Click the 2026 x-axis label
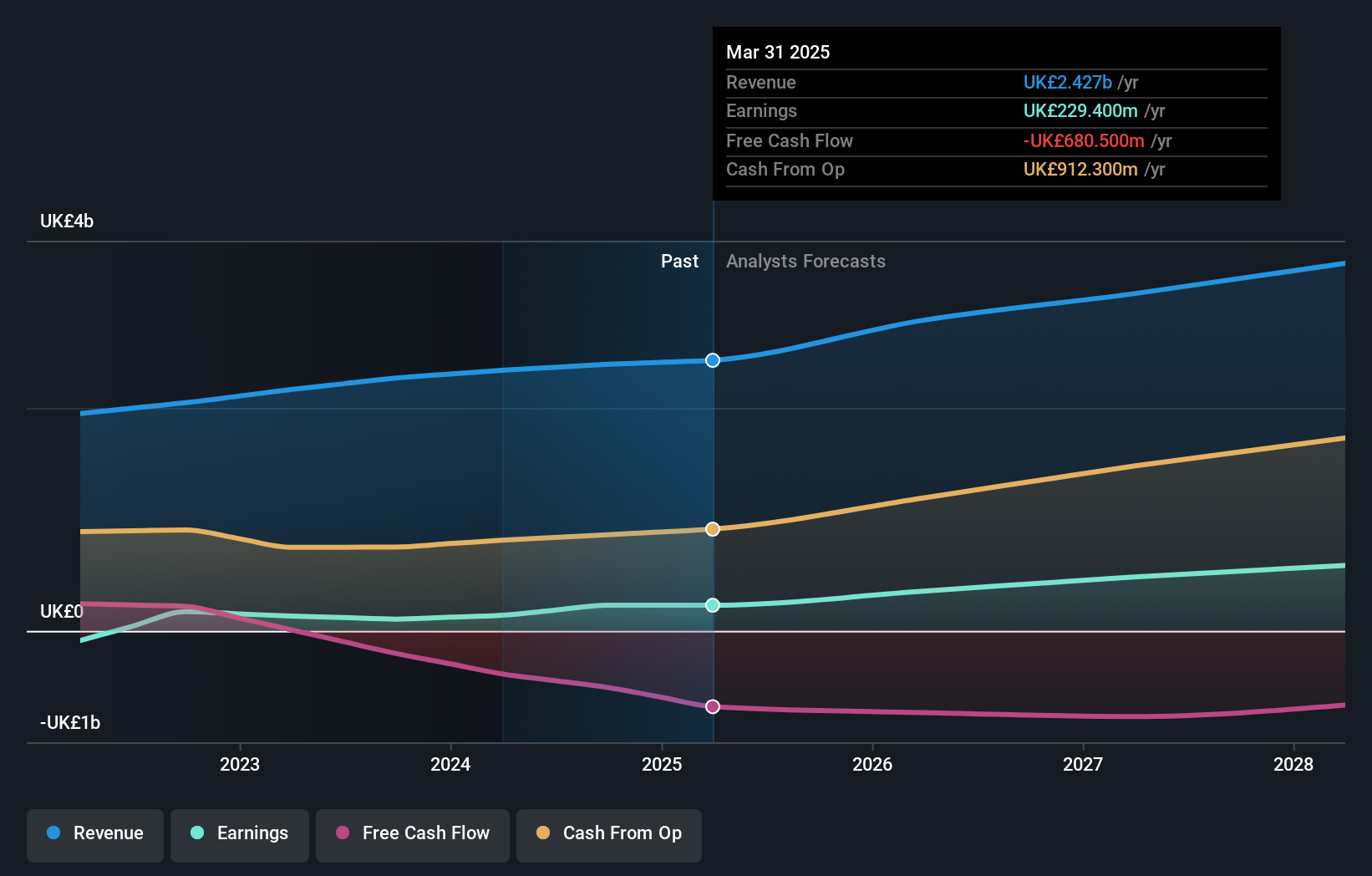This screenshot has width=1372, height=876. click(872, 764)
